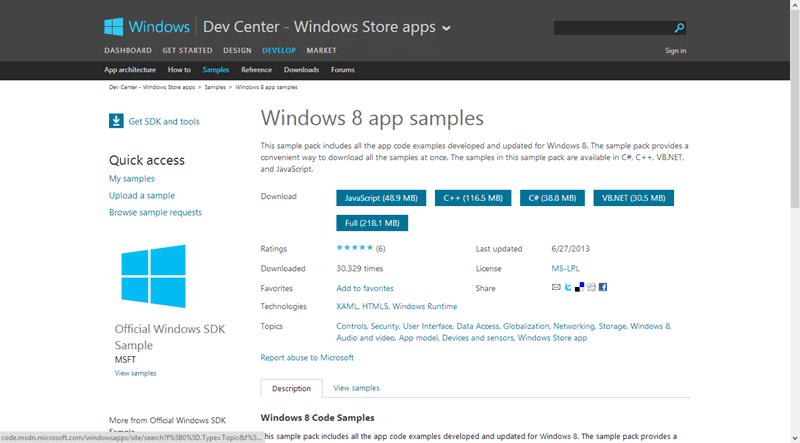Click Add to favorites

(x=365, y=288)
